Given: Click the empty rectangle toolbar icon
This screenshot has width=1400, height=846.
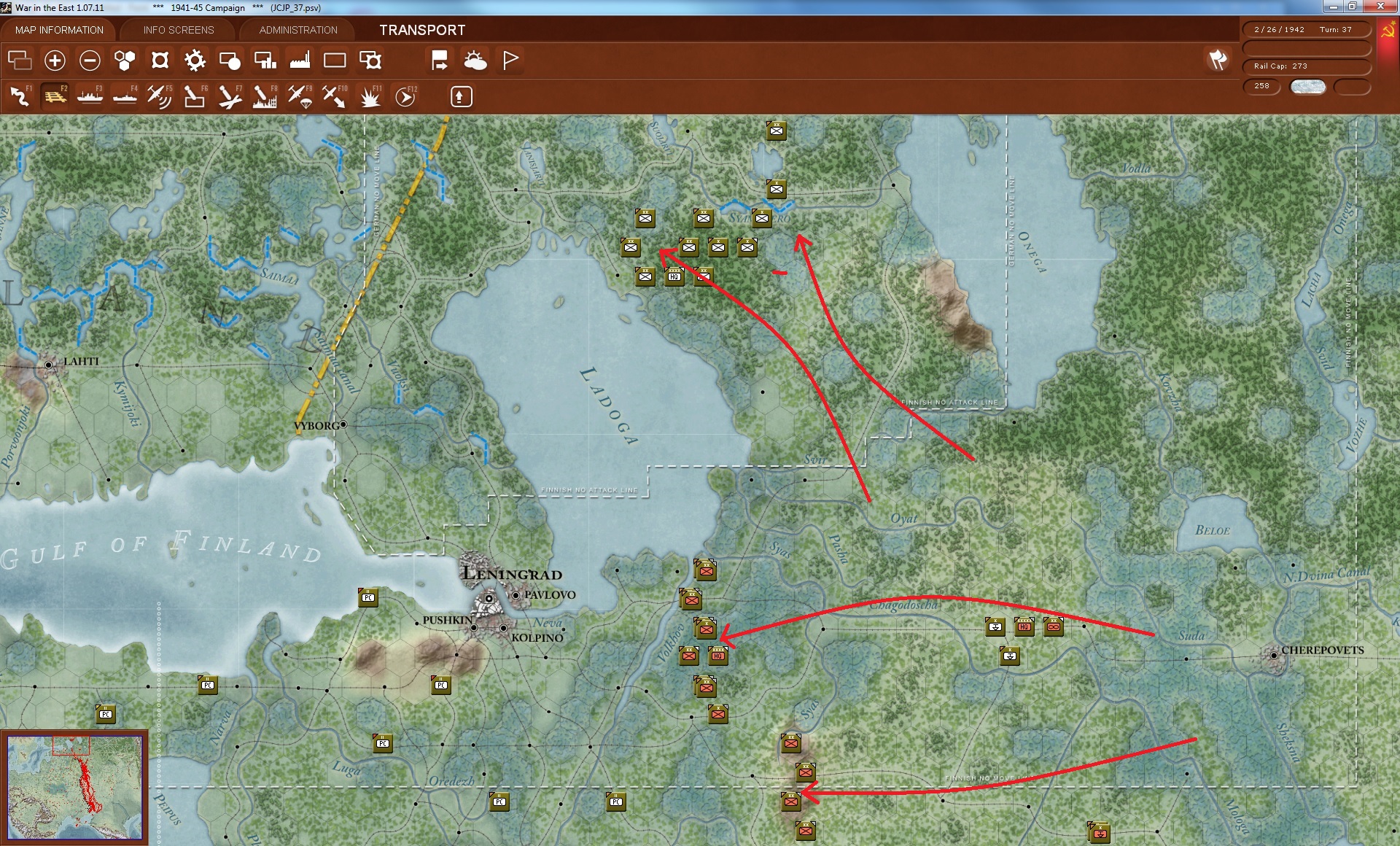Looking at the screenshot, I should (x=335, y=60).
